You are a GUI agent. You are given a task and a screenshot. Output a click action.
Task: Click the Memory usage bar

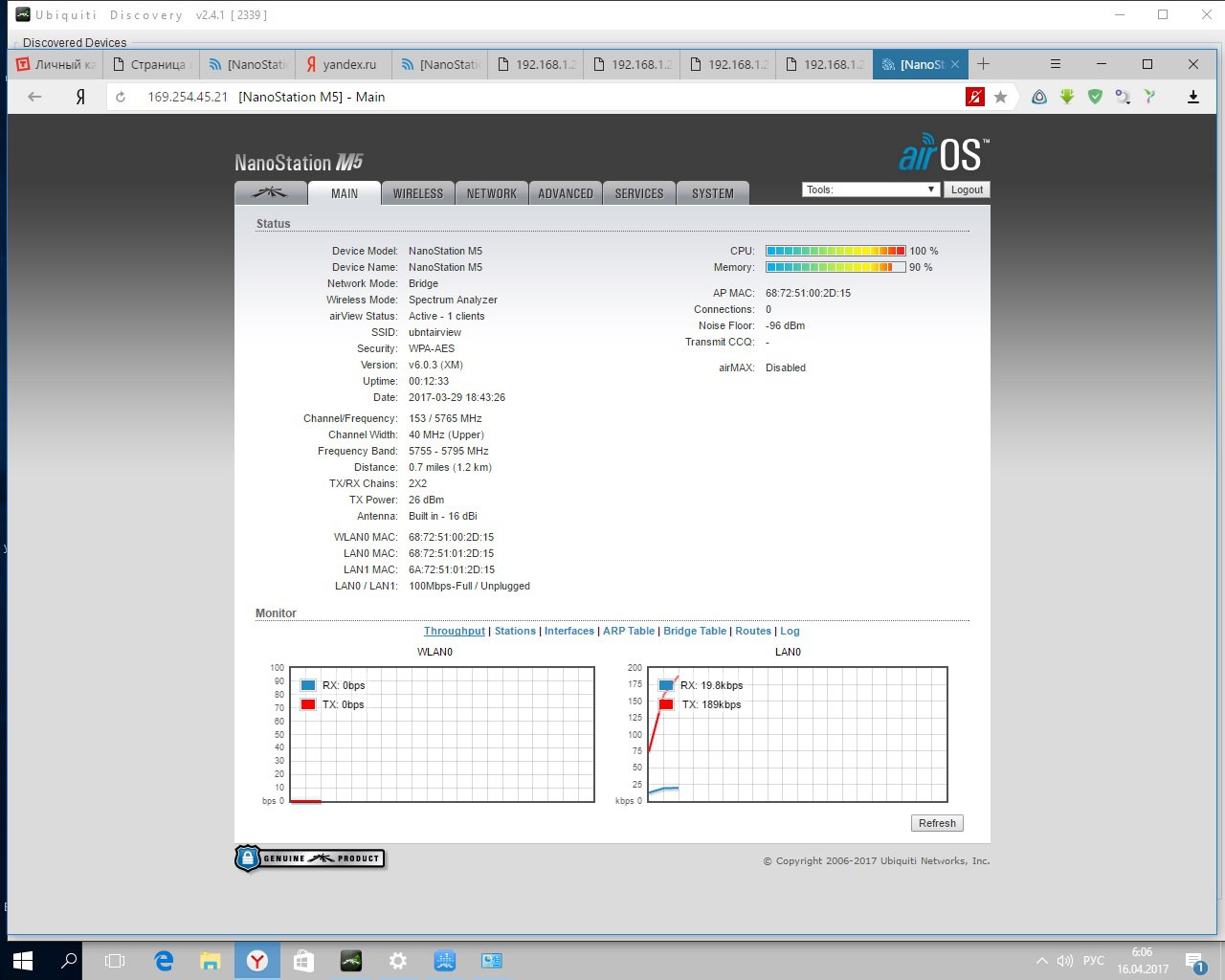point(835,267)
